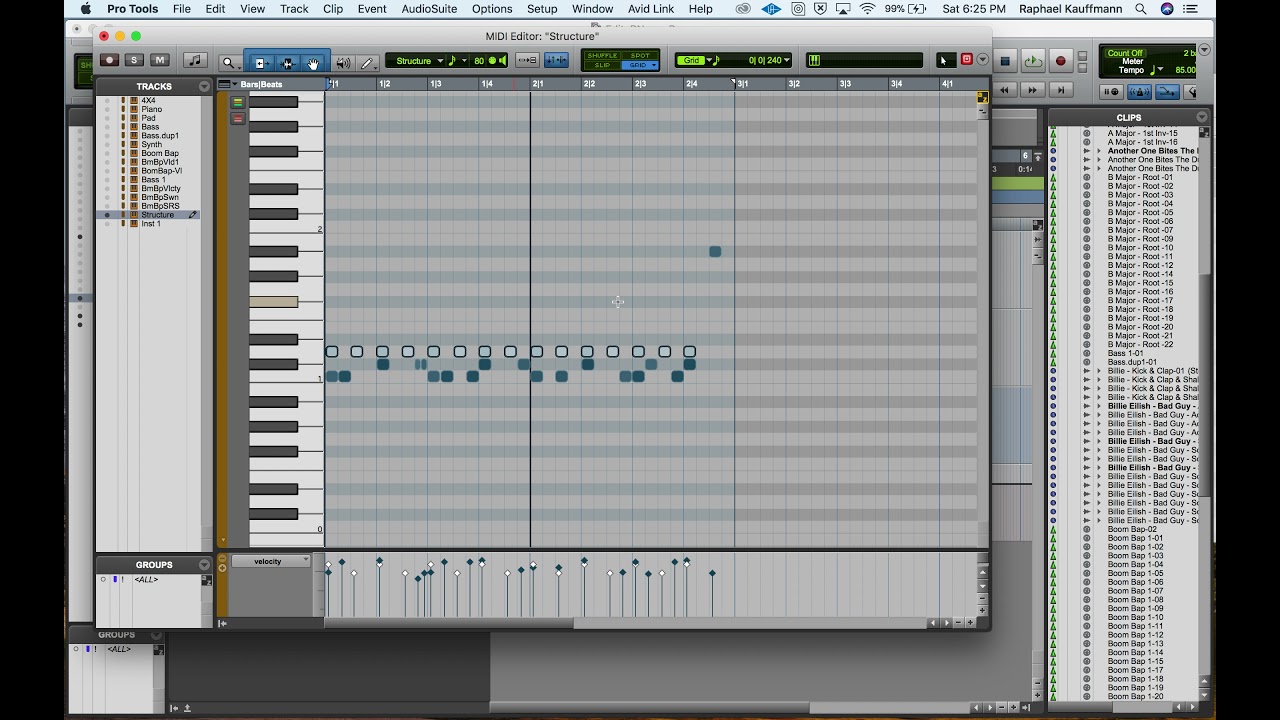The height and width of the screenshot is (720, 1280).
Task: Click the MIDI editor horizontal scrollbar
Action: pos(449,623)
